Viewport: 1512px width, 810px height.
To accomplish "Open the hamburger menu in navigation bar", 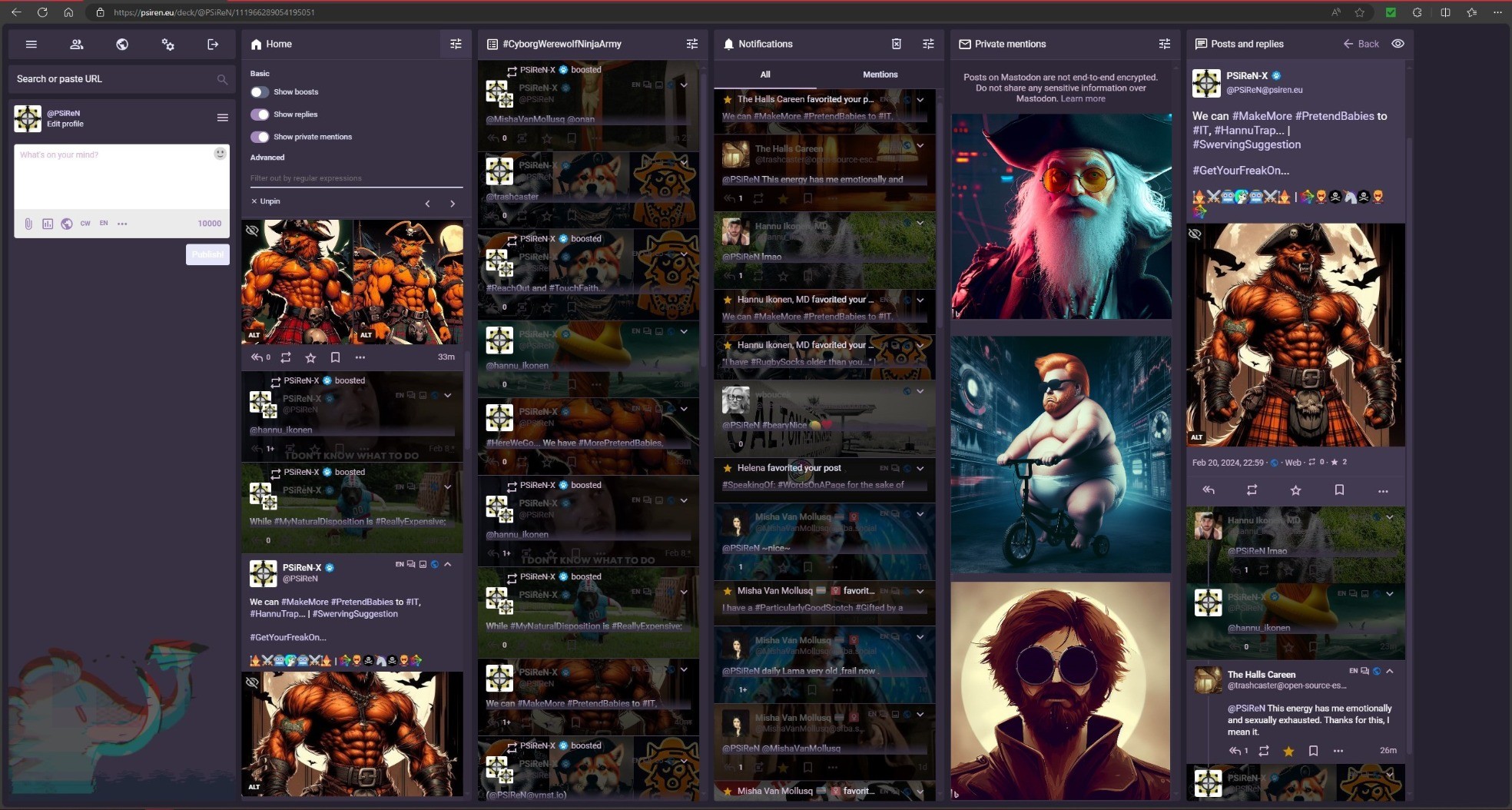I will pyautogui.click(x=31, y=45).
